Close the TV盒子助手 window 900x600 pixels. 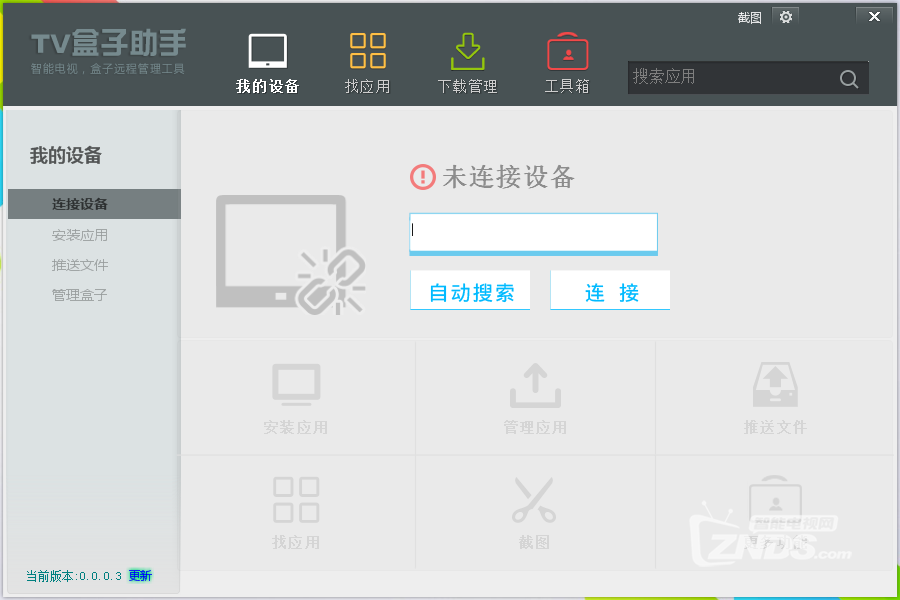tap(874, 17)
